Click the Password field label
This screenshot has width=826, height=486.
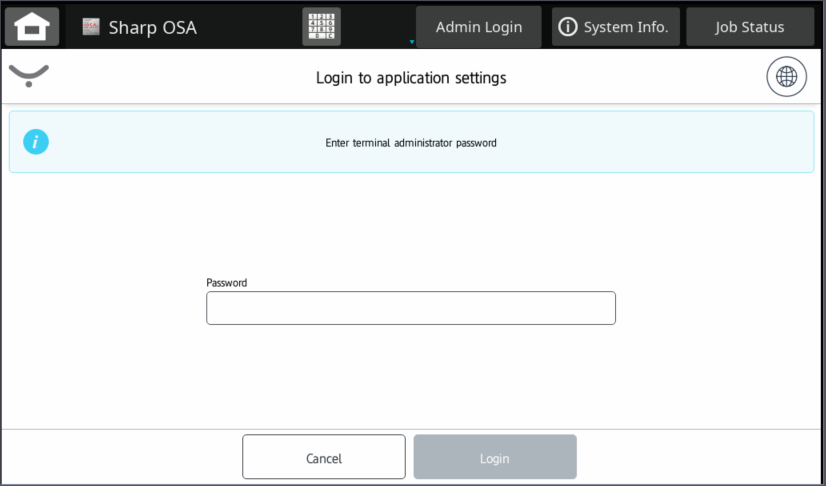coord(226,283)
